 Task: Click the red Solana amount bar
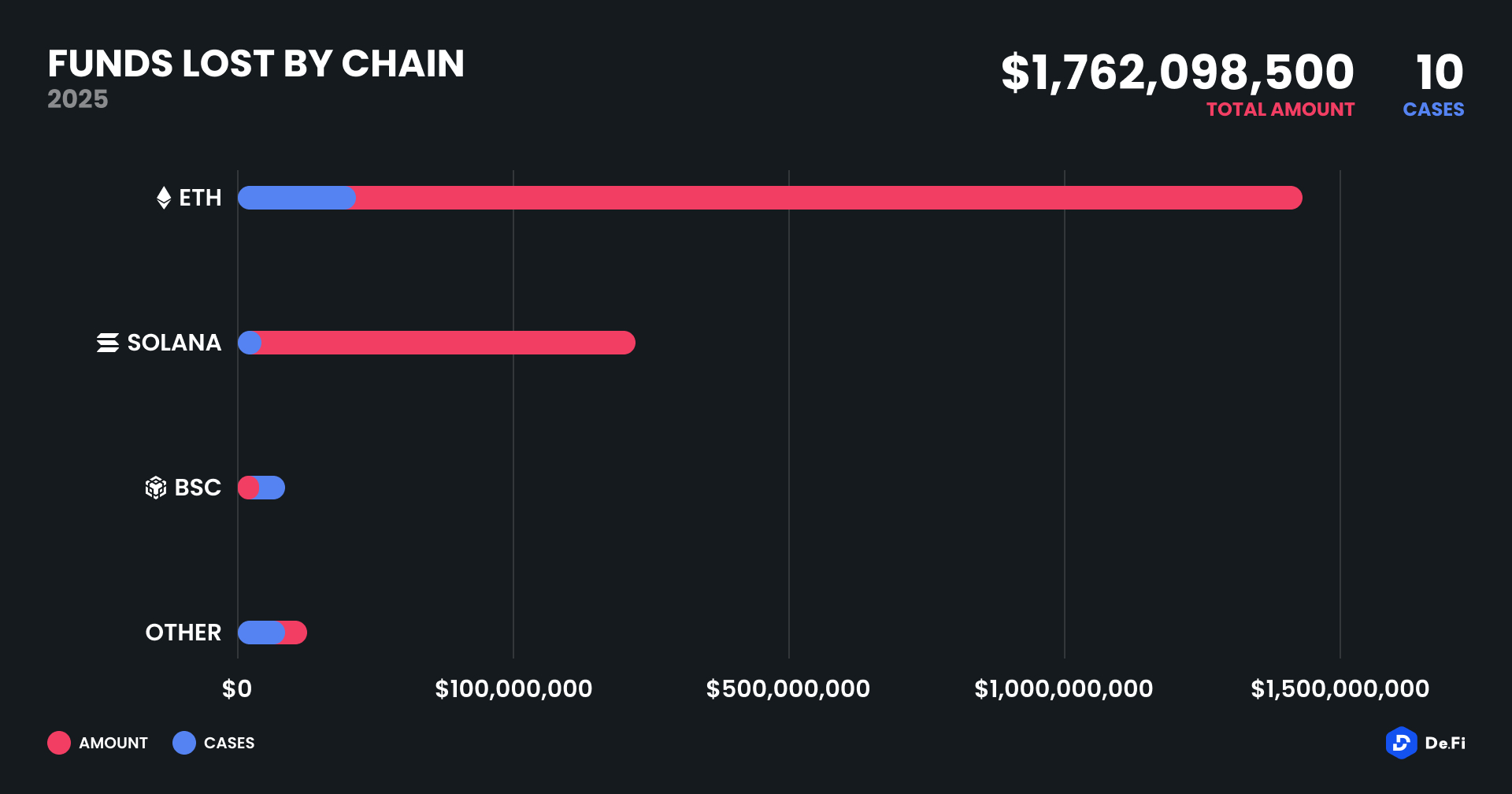[x=447, y=343]
